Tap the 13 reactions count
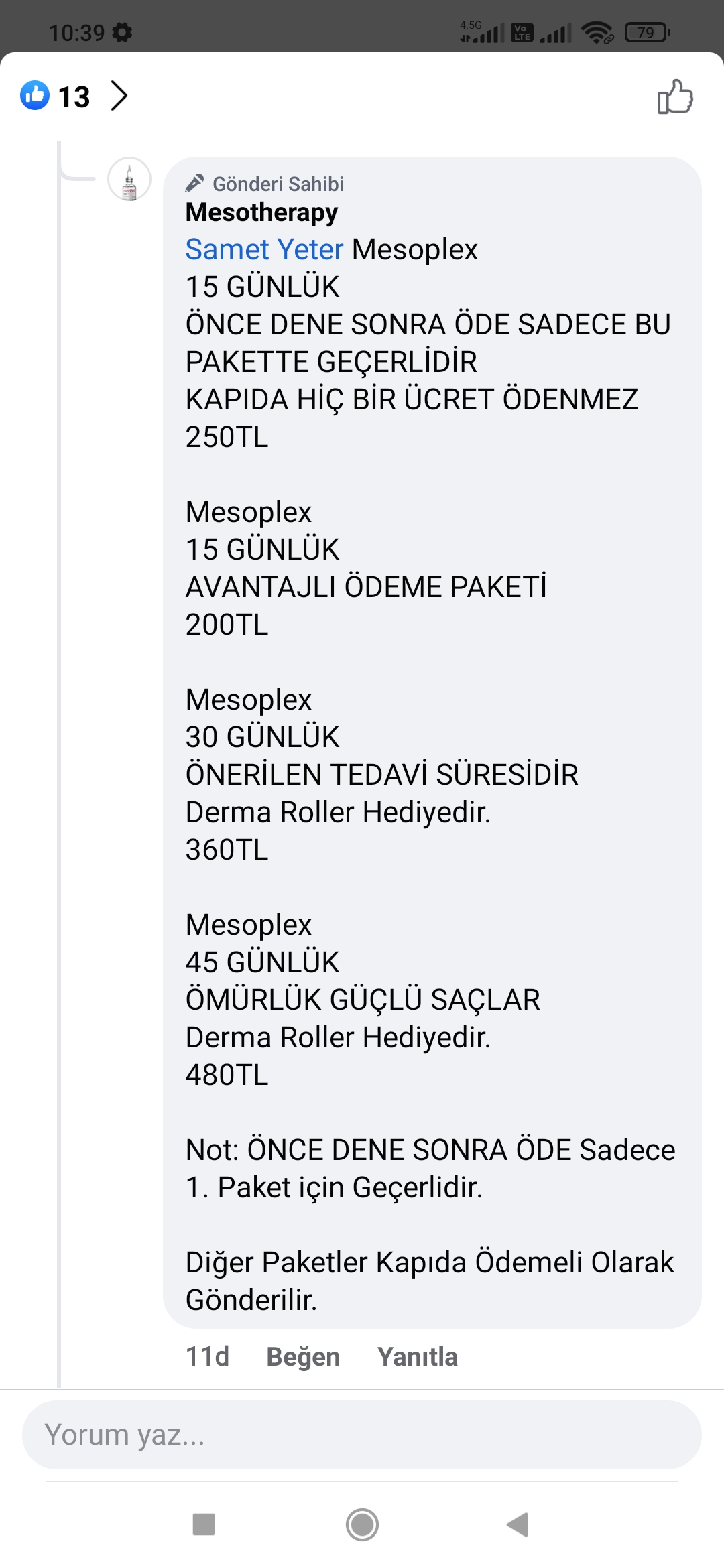Screen dimensions: 724x1568 point(74,96)
